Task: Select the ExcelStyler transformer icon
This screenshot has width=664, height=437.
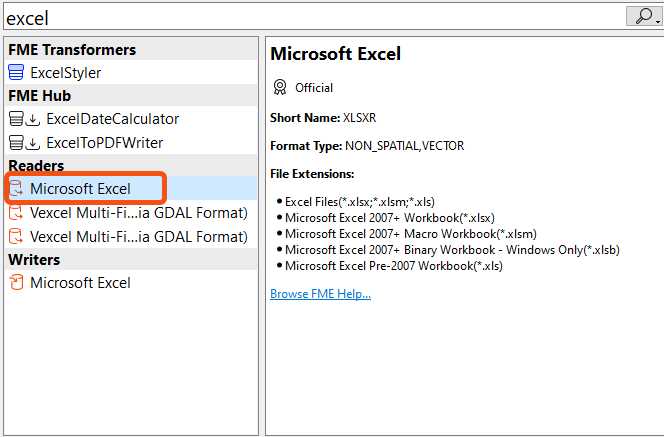Action: (x=16, y=72)
